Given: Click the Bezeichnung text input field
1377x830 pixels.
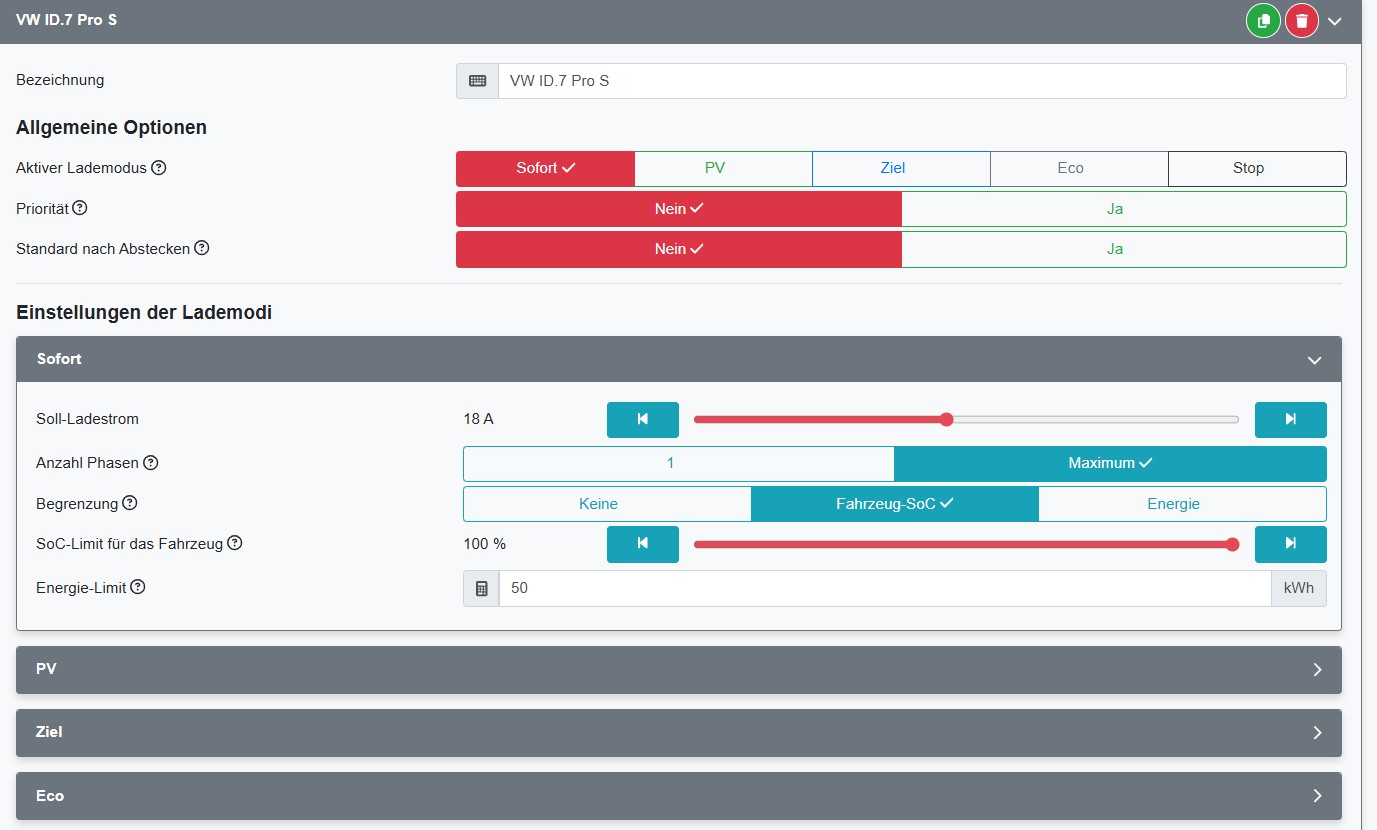Looking at the screenshot, I should tap(922, 81).
